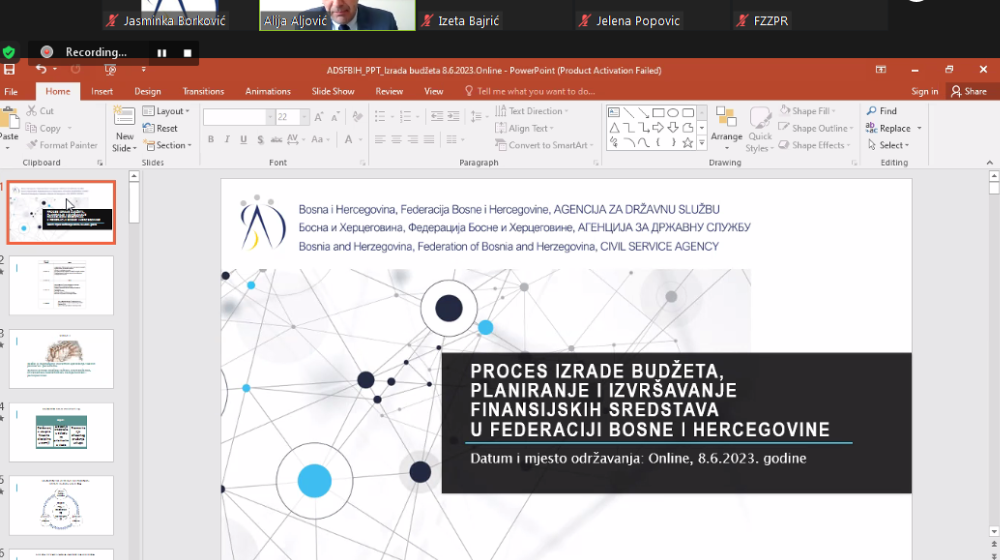The height and width of the screenshot is (560, 1000).
Task: Click Convert to SmartArt
Action: tap(545, 145)
